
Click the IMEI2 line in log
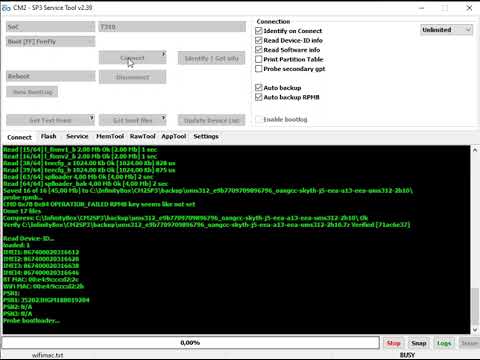click(x=41, y=259)
